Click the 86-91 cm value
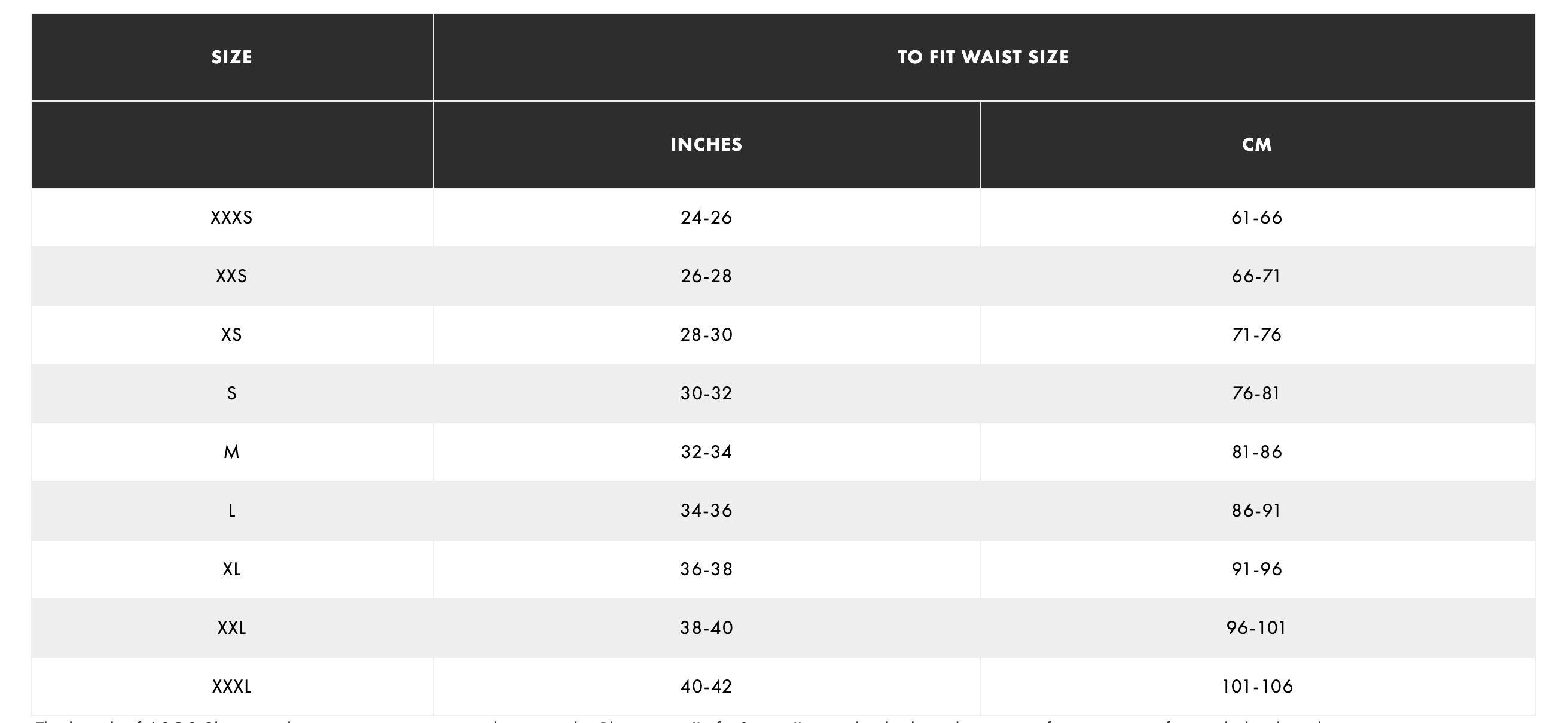Image resolution: width=1568 pixels, height=723 pixels. 1257,510
